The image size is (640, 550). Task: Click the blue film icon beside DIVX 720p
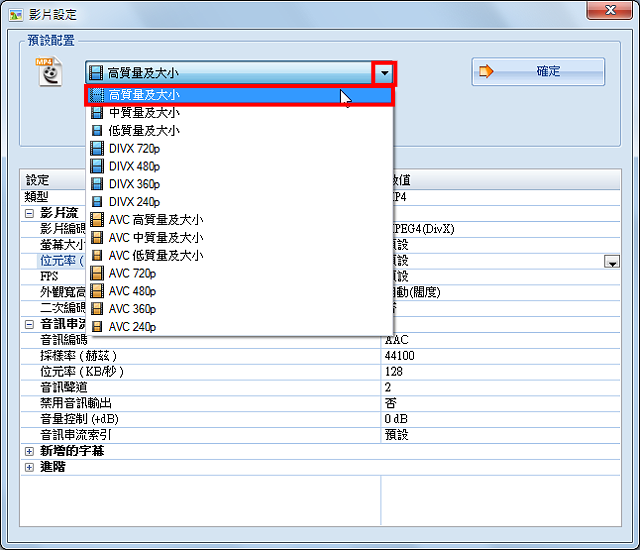pos(97,149)
